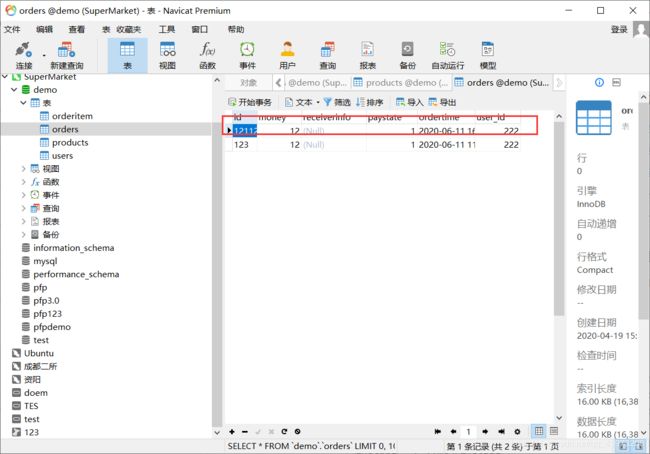Show the DDL panel tab icon

point(616,83)
